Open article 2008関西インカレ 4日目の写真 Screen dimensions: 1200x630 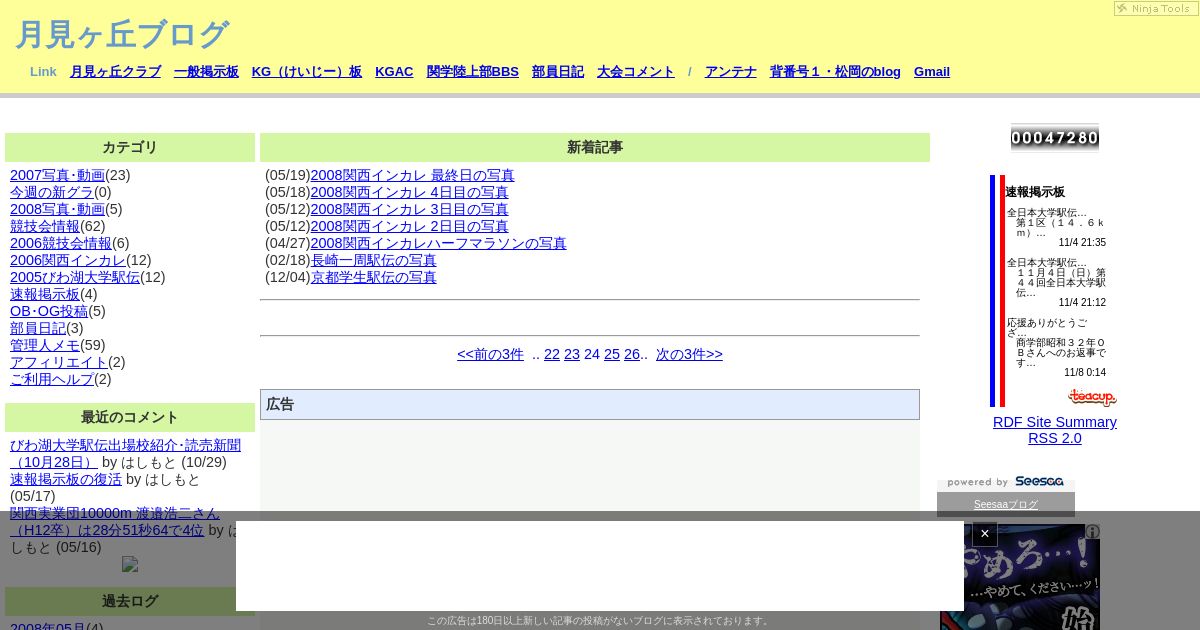tap(409, 192)
